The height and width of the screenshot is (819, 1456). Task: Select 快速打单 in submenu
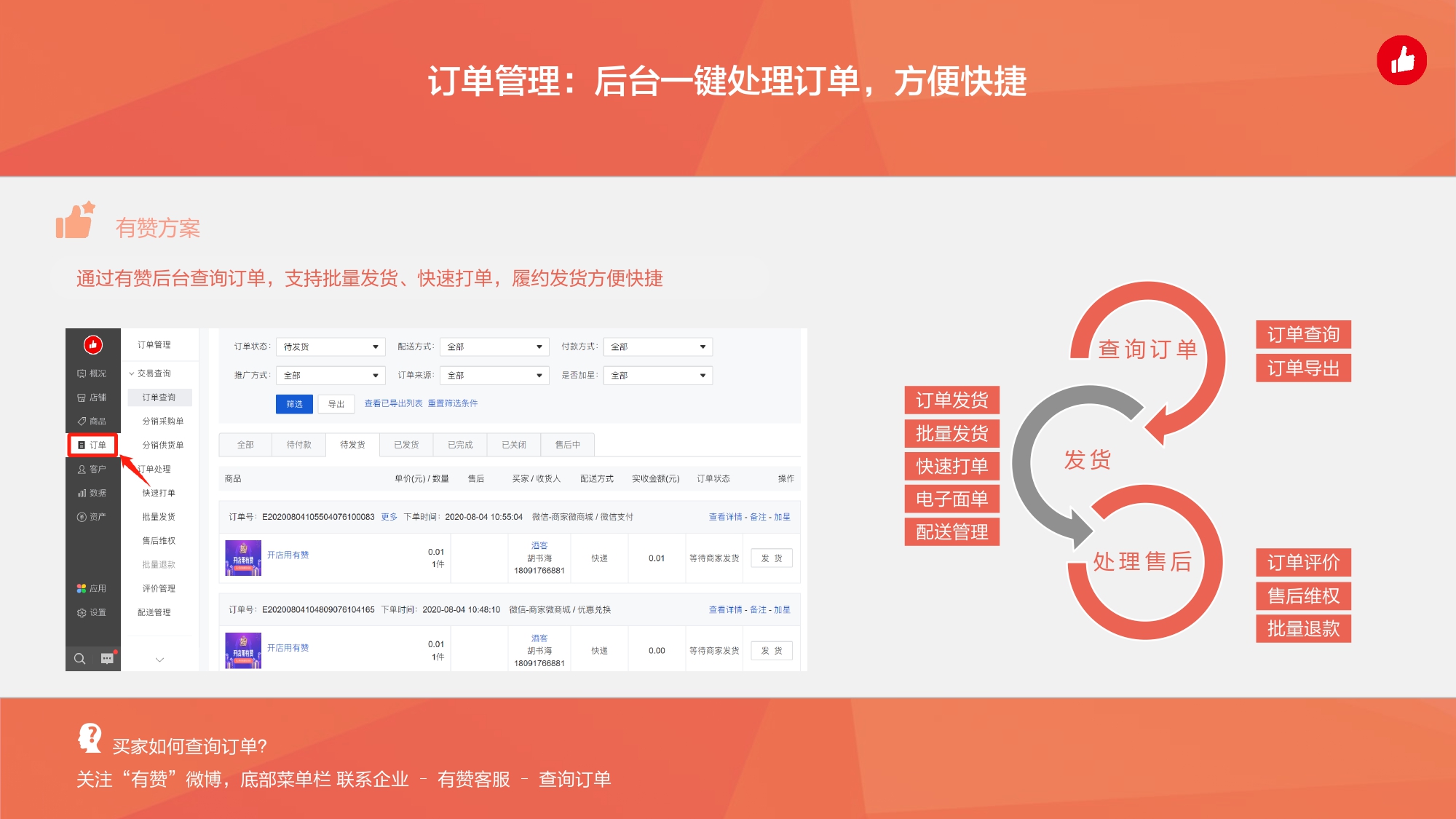[x=159, y=494]
